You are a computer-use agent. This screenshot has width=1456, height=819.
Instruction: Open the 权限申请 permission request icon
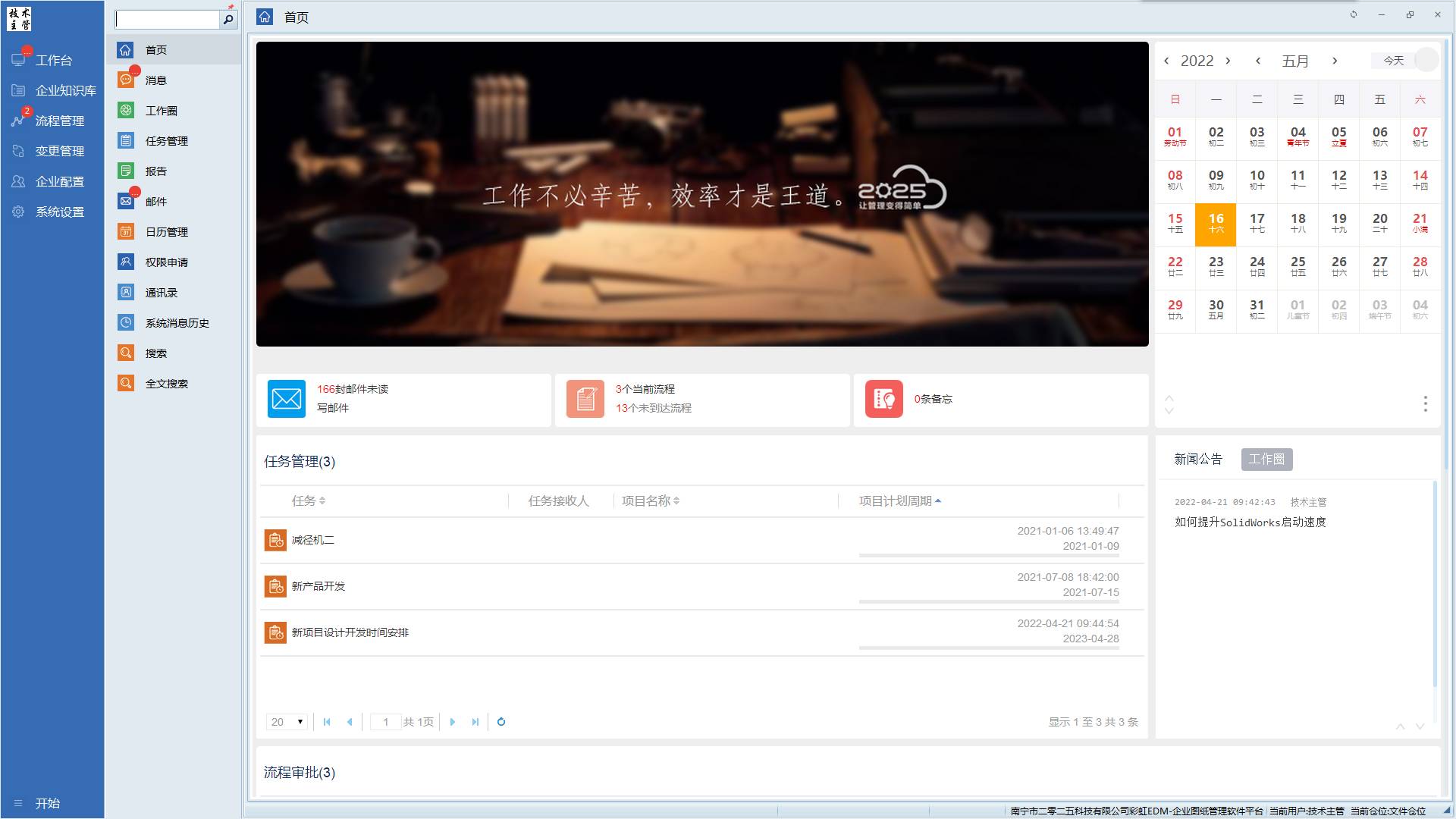(x=126, y=262)
